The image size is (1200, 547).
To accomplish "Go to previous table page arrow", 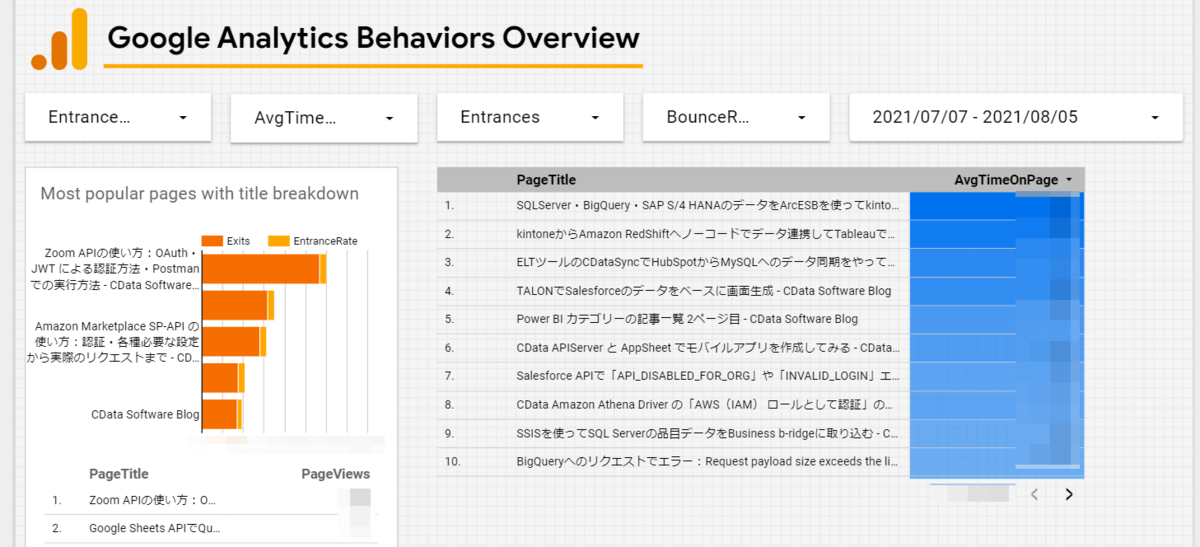I will [x=1035, y=493].
